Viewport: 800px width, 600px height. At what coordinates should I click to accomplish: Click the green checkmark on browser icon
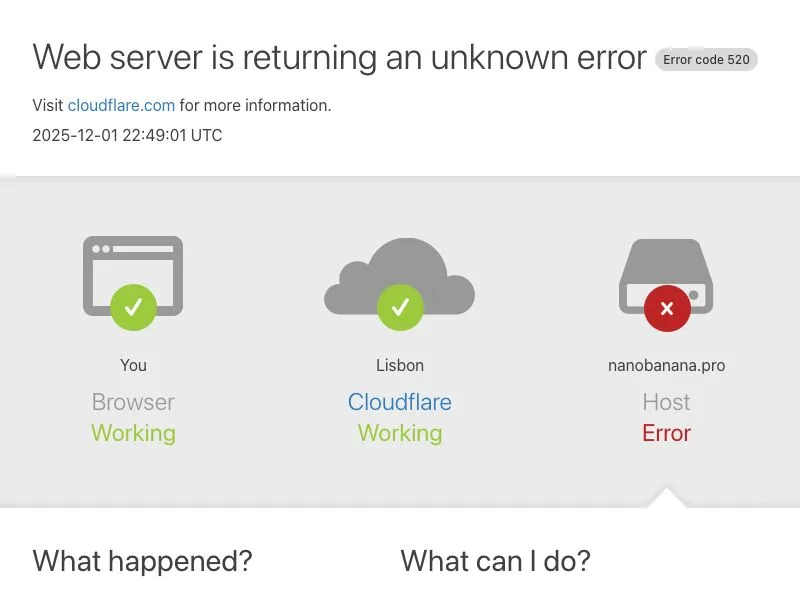(x=133, y=307)
